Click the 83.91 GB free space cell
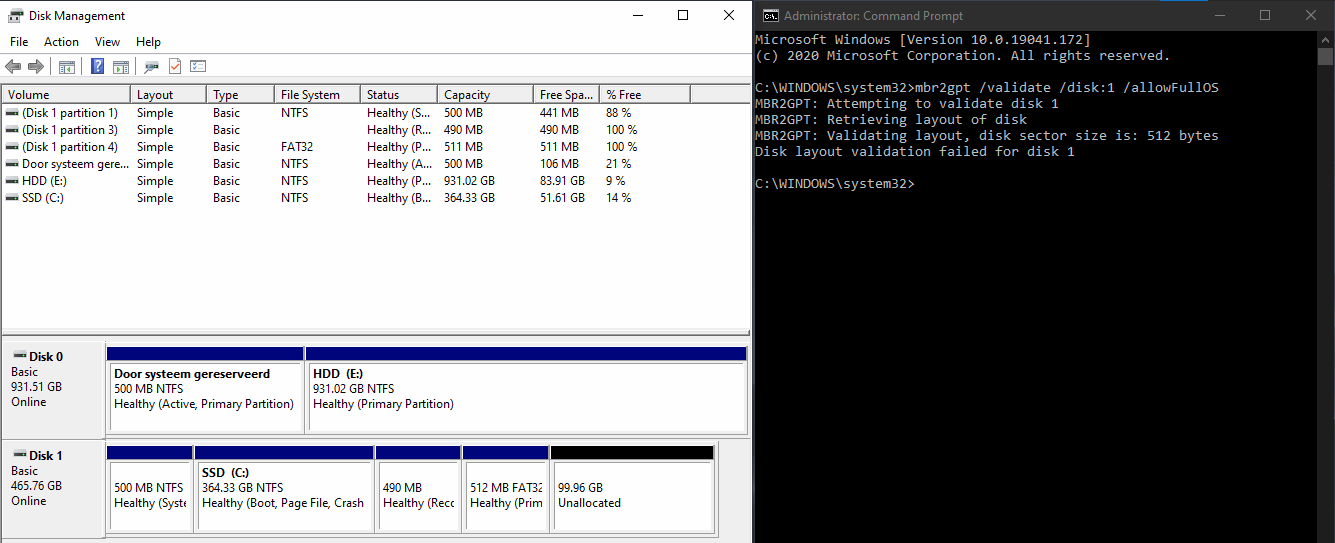Viewport: 1335px width, 543px height. point(562,181)
